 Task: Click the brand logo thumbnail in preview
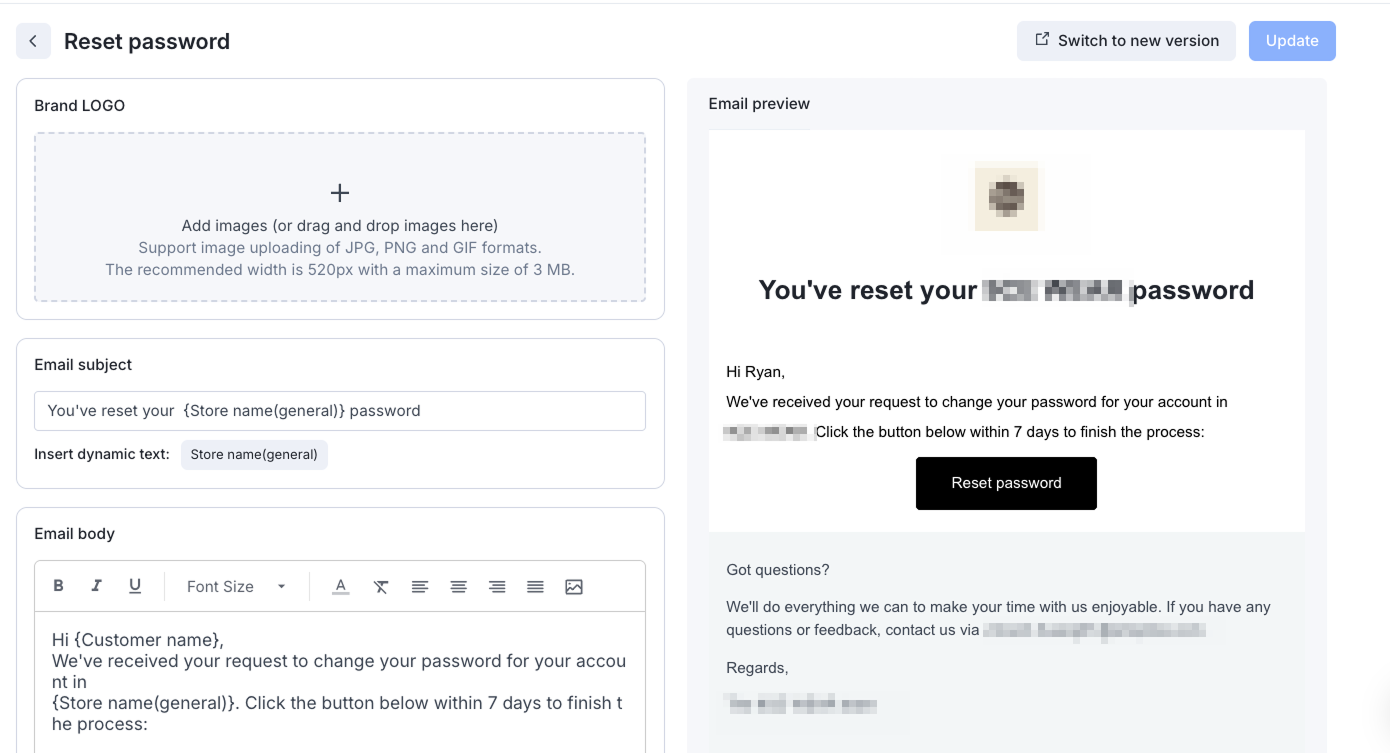1007,197
